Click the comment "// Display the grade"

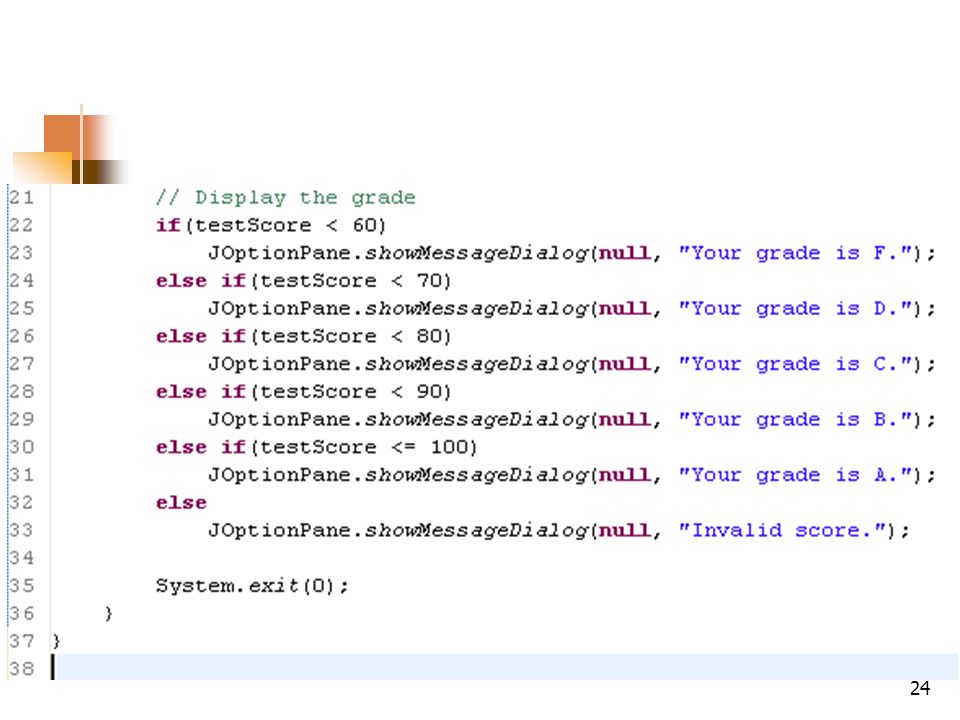pyautogui.click(x=285, y=198)
